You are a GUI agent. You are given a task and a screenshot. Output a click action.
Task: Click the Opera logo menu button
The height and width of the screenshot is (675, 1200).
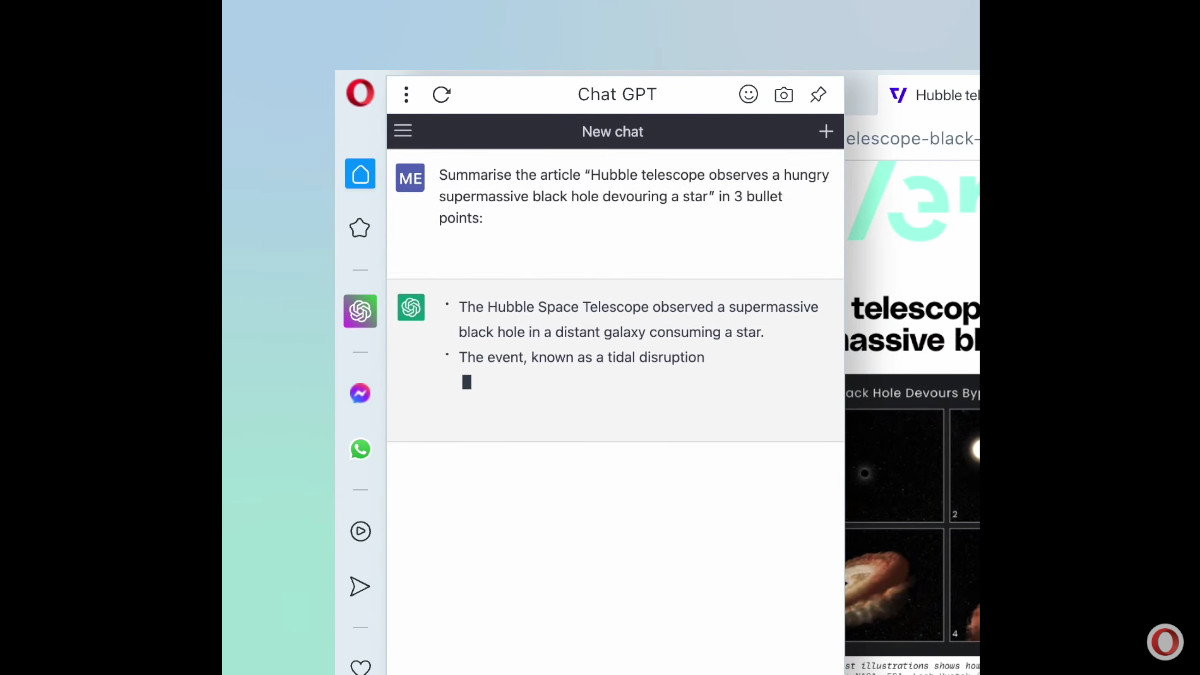(x=360, y=93)
